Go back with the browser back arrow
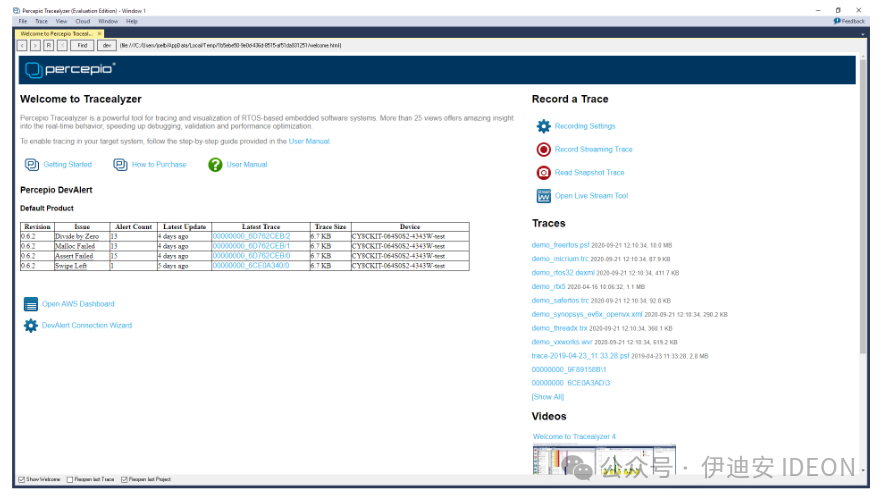This screenshot has width=883, height=502. (22, 45)
